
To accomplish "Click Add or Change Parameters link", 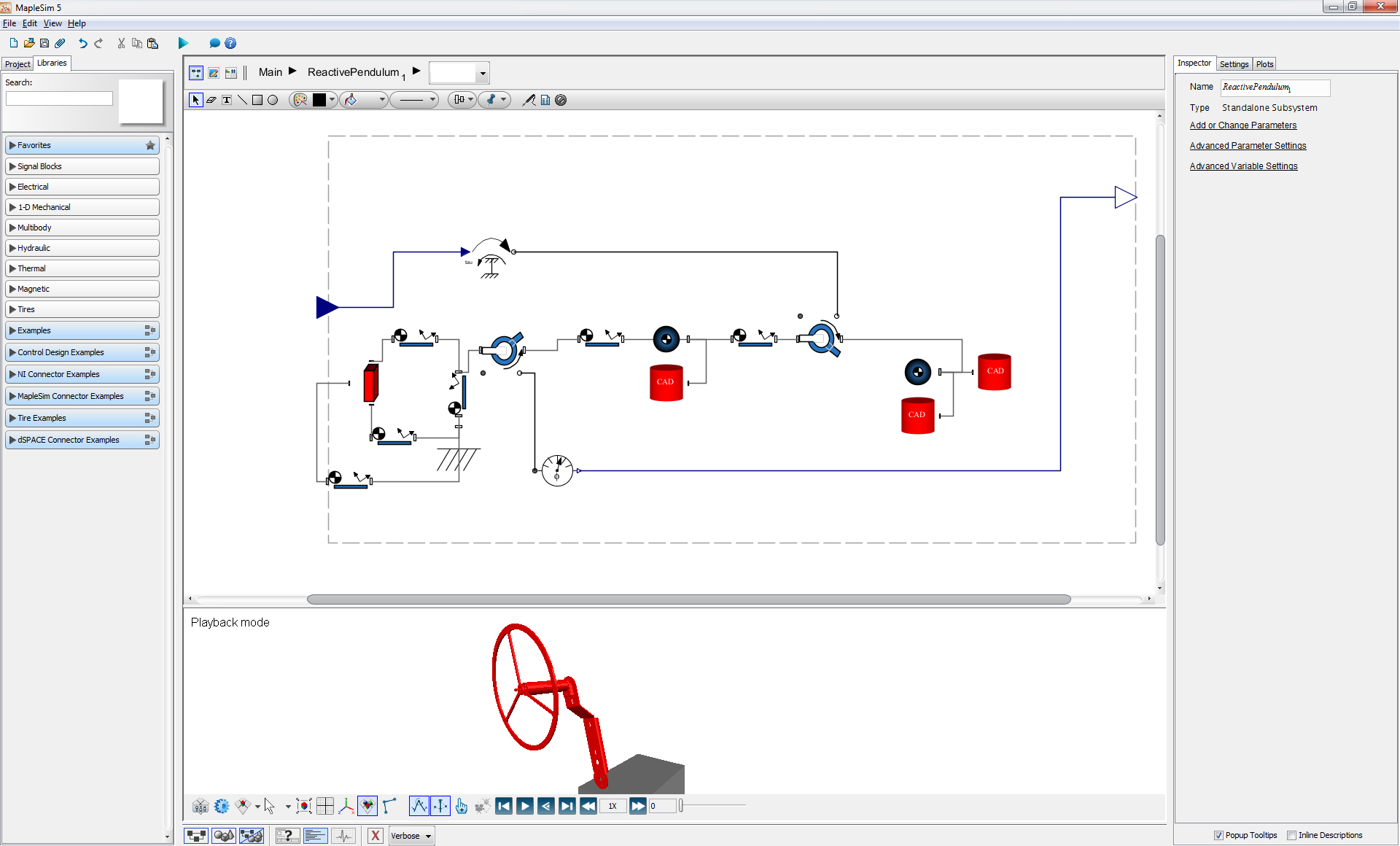I will point(1242,125).
